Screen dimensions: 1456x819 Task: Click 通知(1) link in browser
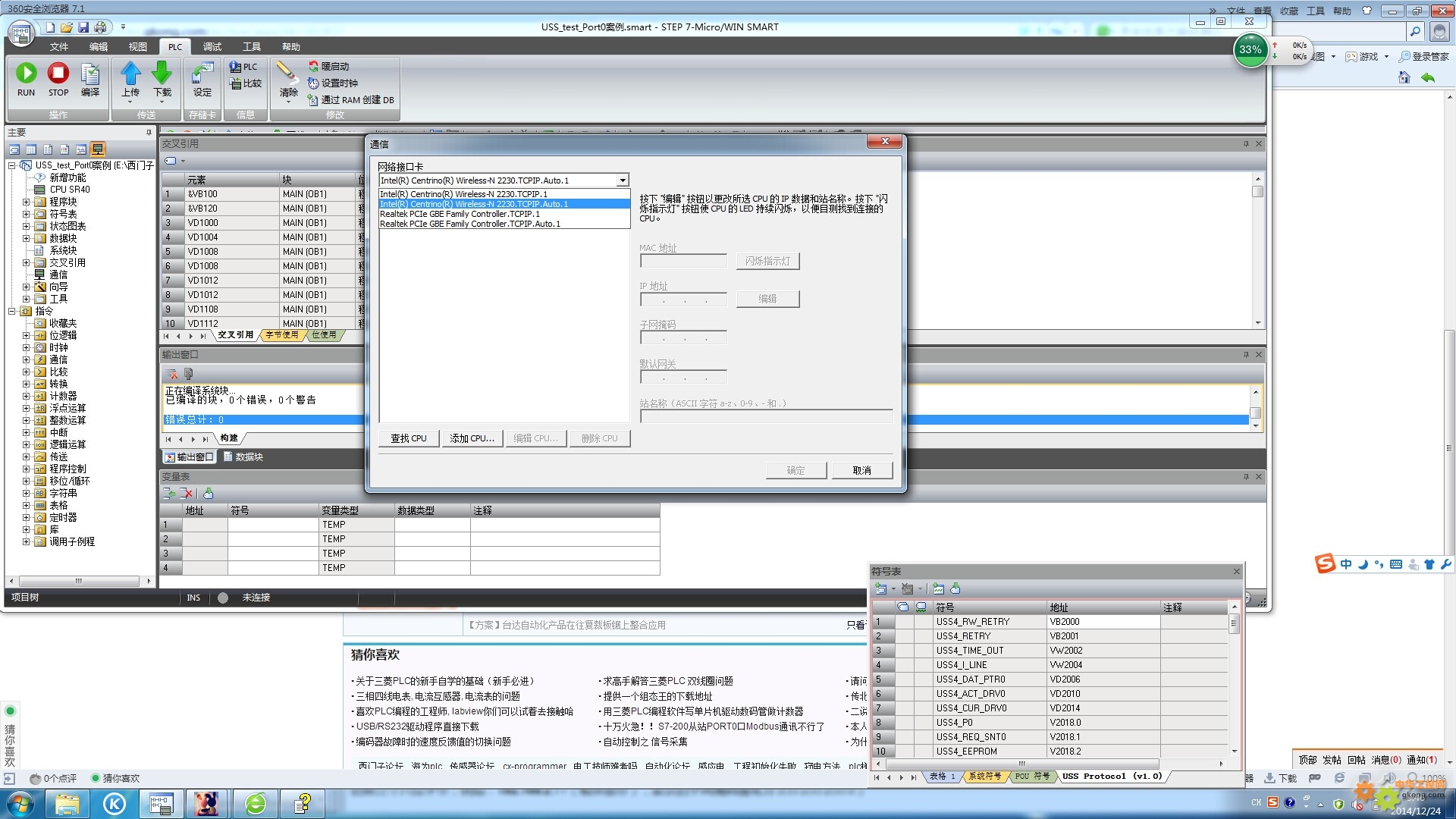[x=1422, y=760]
